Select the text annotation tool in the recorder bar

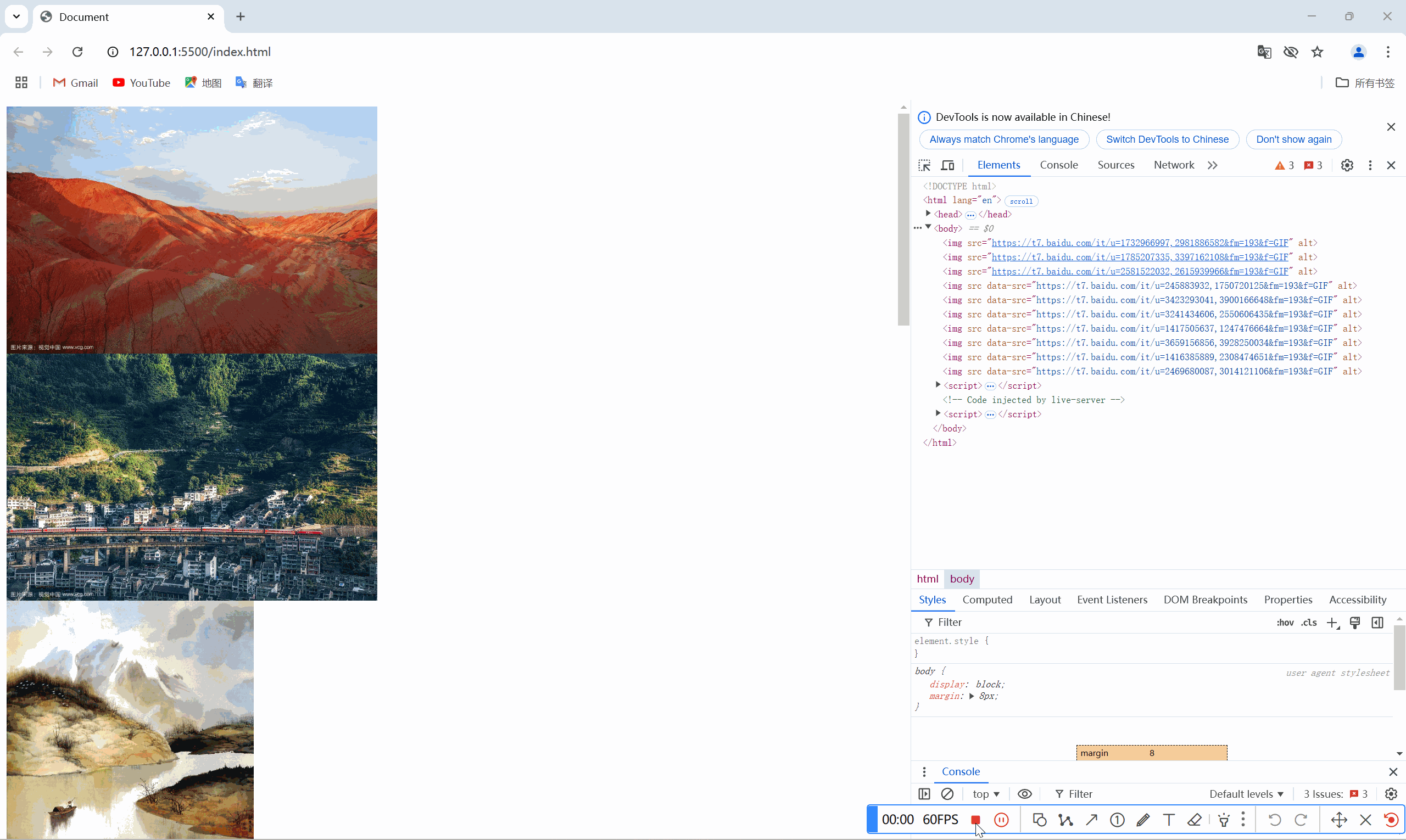[x=1169, y=820]
